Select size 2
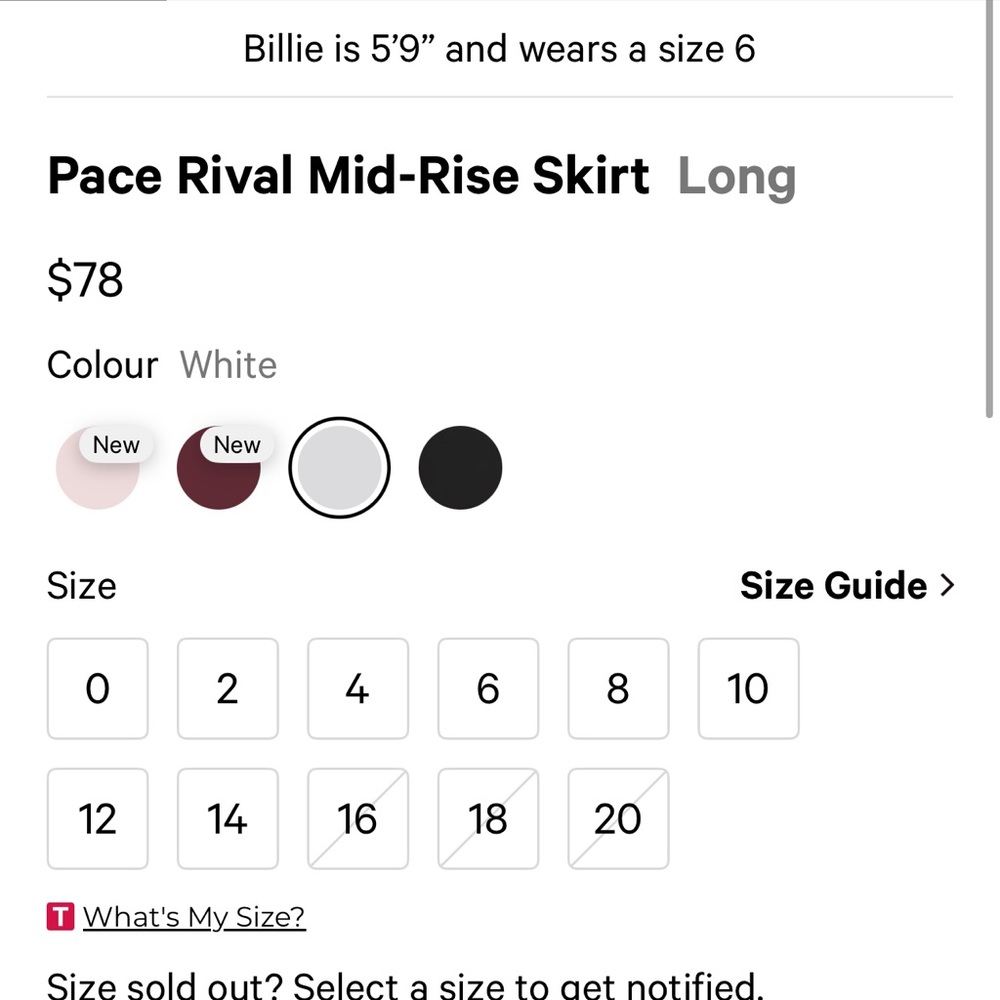Viewport: 1000px width, 1000px height. click(227, 689)
